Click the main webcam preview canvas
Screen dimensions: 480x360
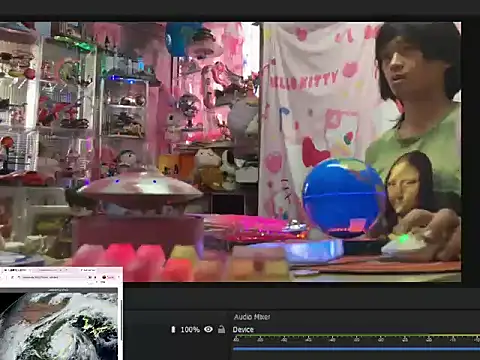231,152
